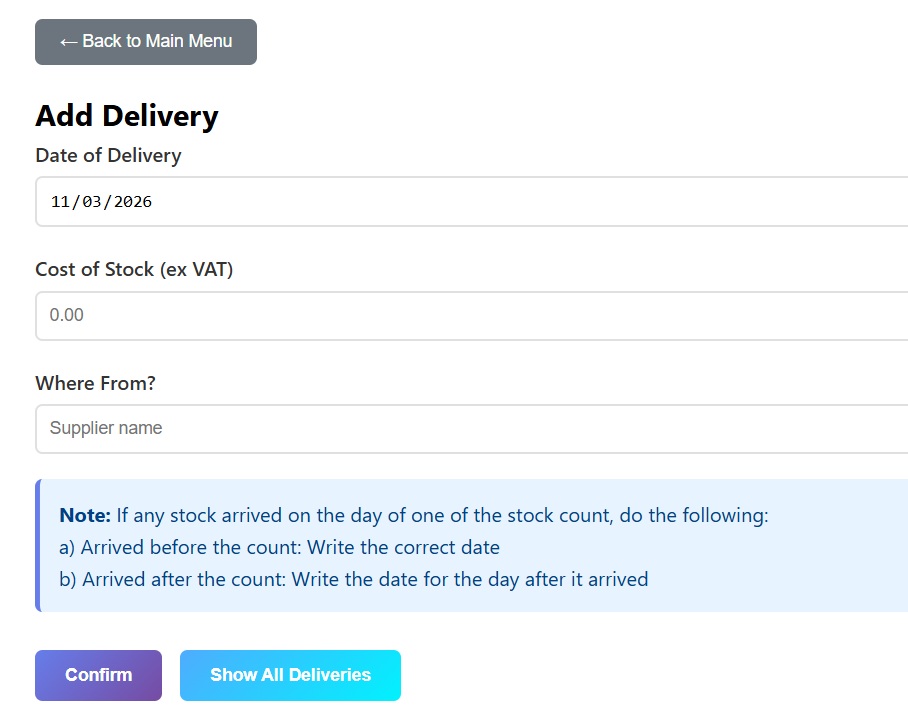
Task: Click the bold "Note:" text
Action: coord(85,516)
